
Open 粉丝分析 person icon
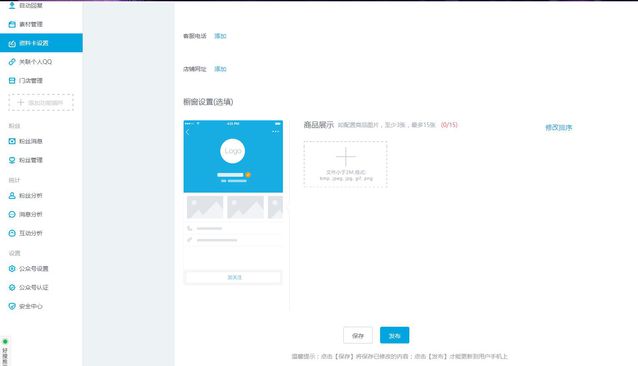pos(12,196)
